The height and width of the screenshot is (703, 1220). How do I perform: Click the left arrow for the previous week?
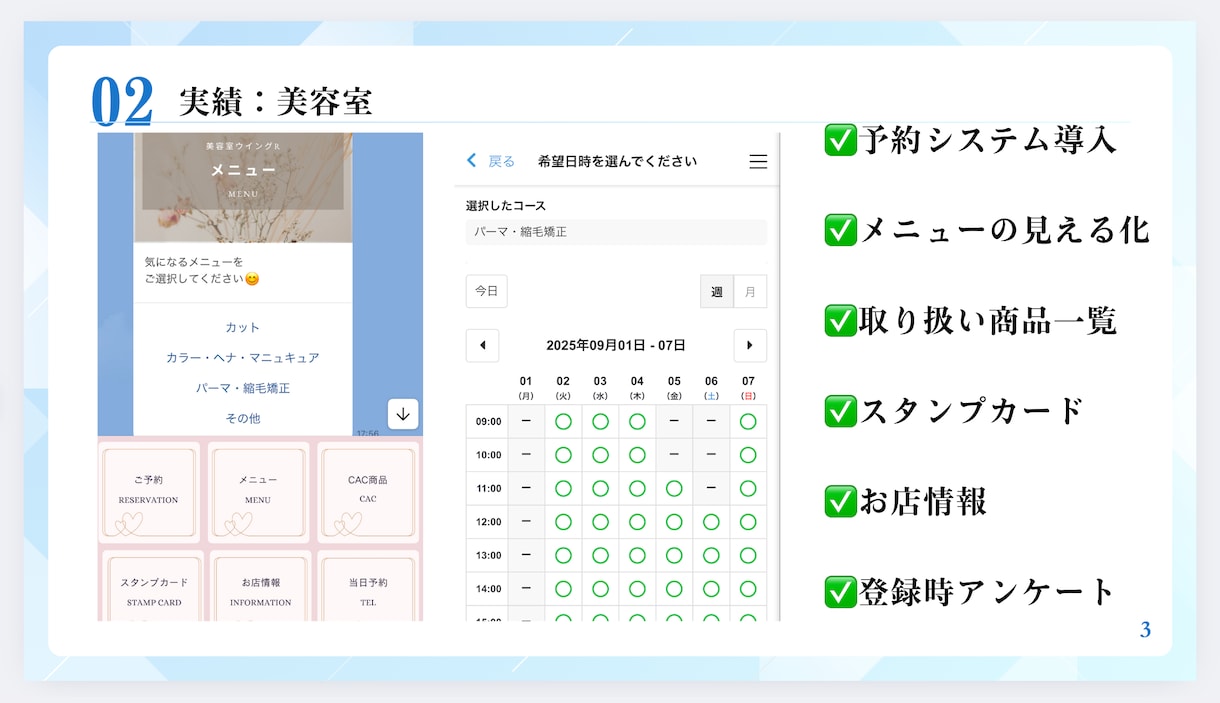483,345
